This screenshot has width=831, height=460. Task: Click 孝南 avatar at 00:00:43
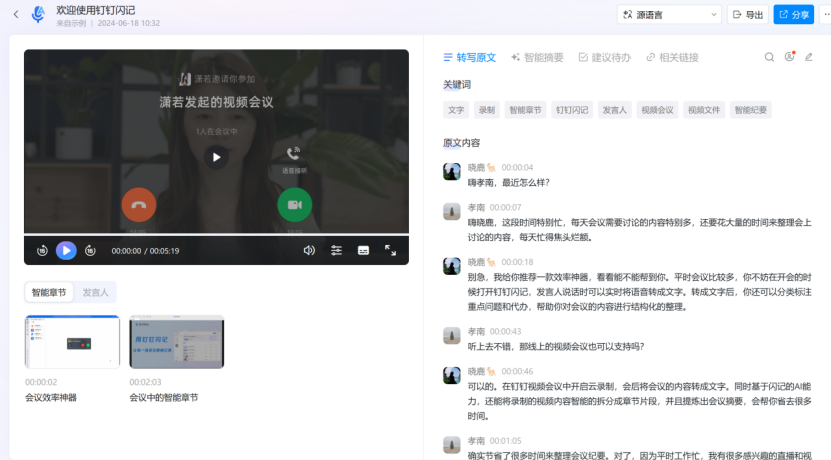[452, 335]
